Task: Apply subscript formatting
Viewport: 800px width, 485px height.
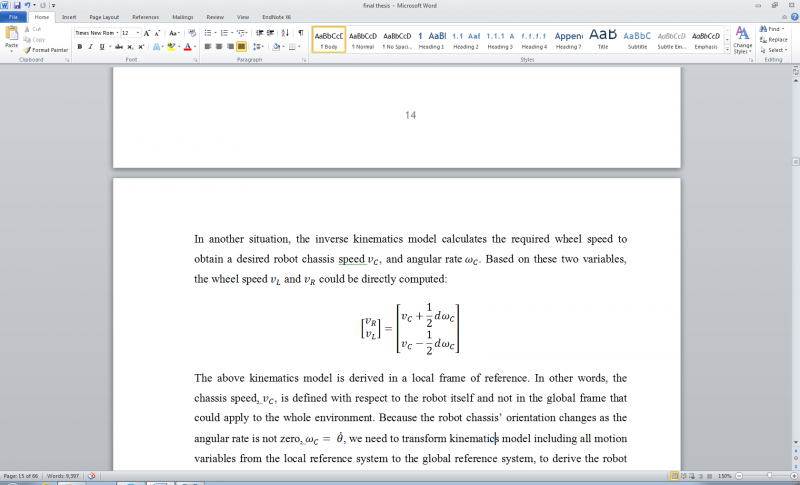Action: [130, 46]
